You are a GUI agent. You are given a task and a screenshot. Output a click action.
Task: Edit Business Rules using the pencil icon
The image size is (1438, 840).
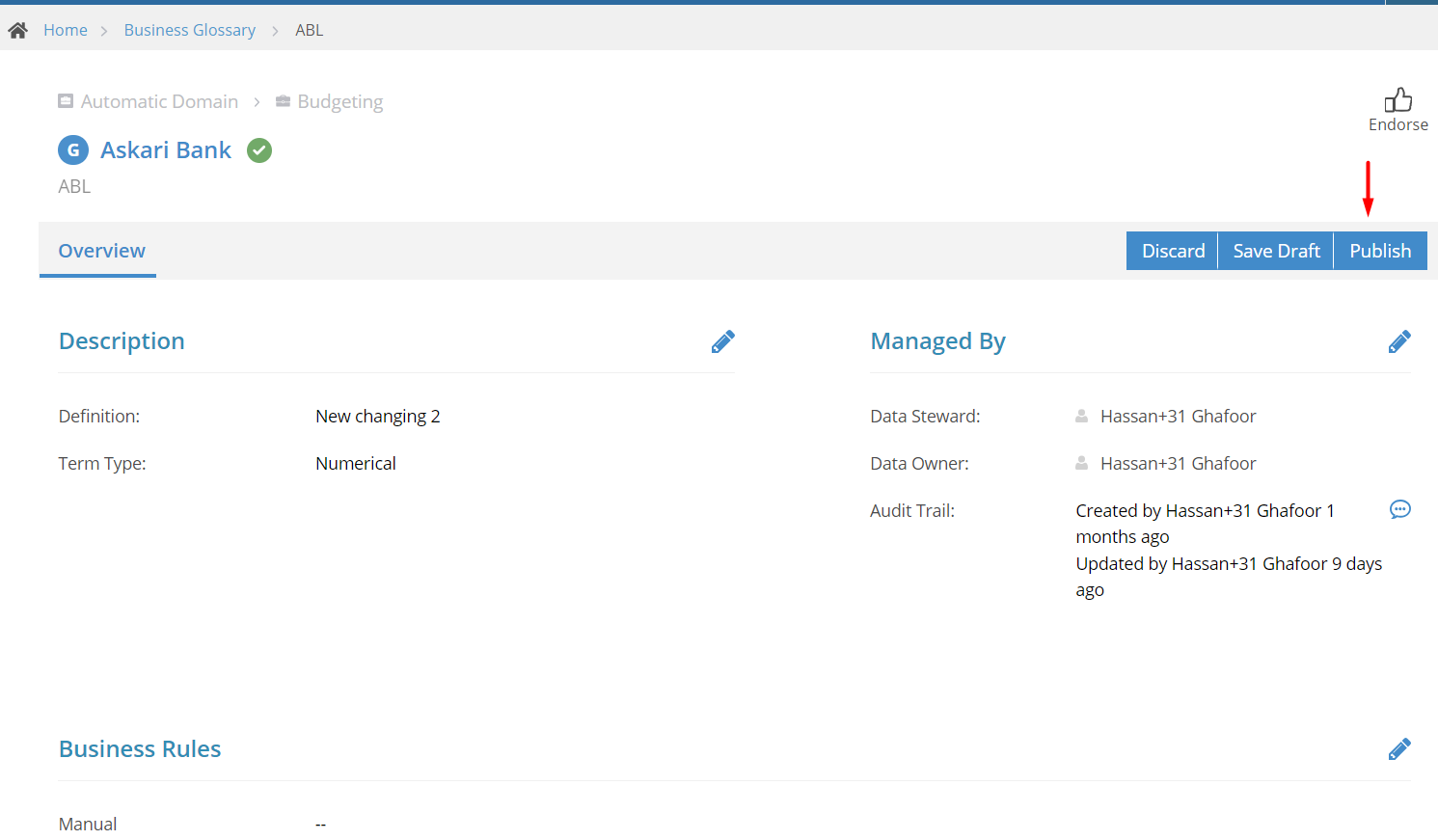click(x=1399, y=749)
